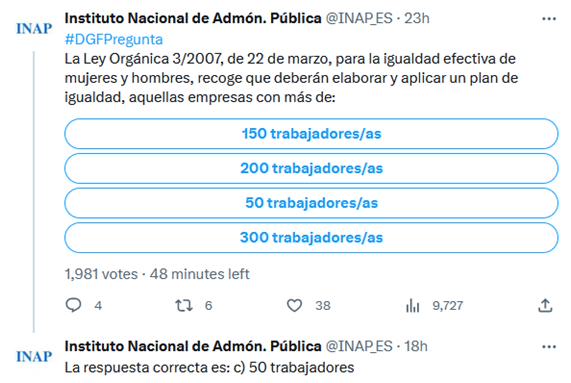Image resolution: width=571 pixels, height=383 pixels.
Task: Open the more options on answer tweet
Action: (x=549, y=347)
